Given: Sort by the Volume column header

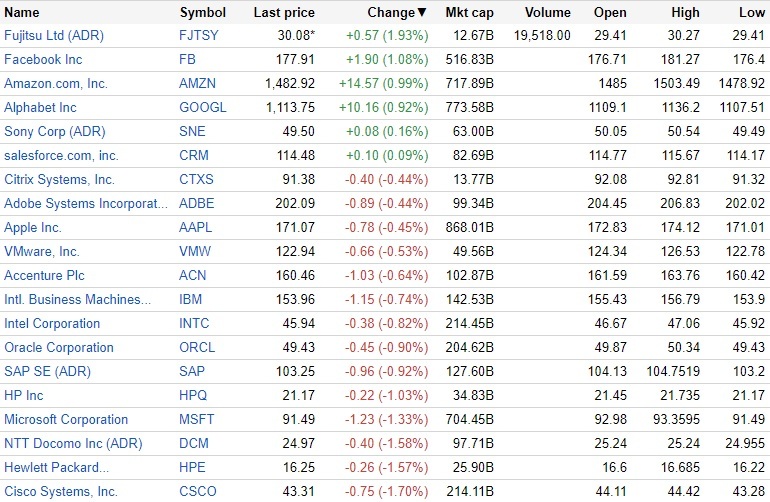Looking at the screenshot, I should [547, 13].
